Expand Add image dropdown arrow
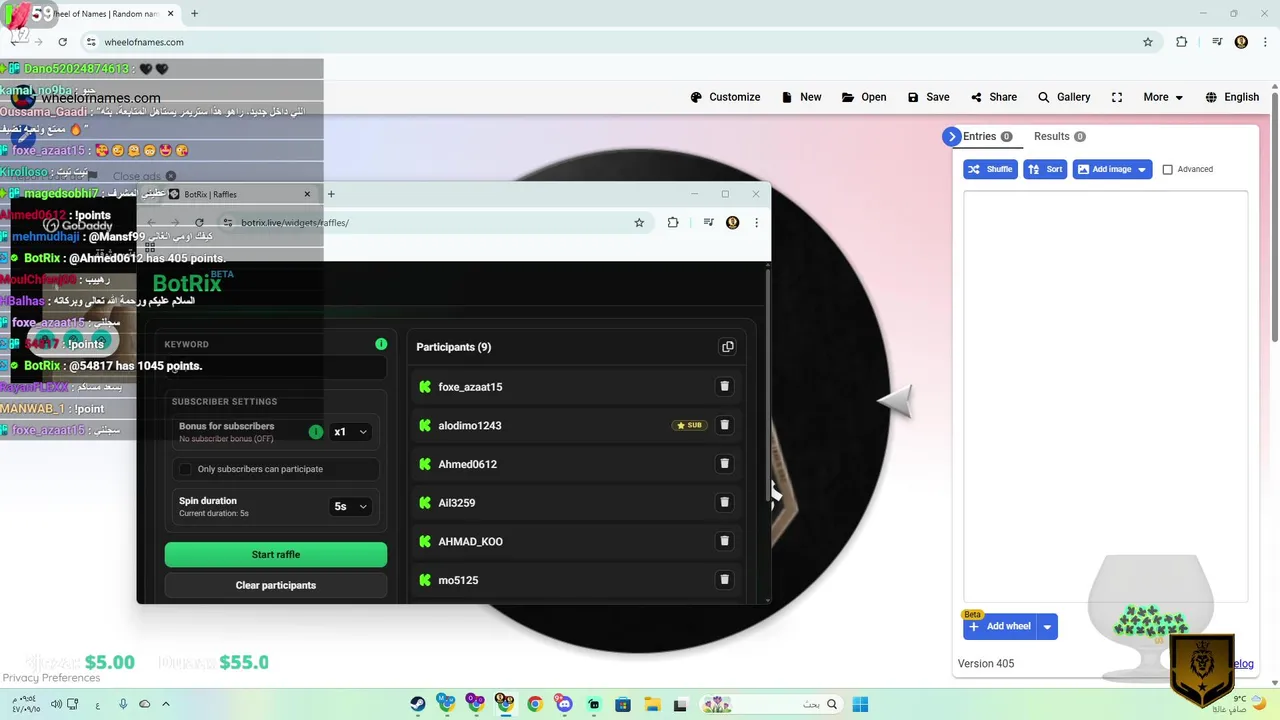Screen dimensions: 1280x720 coord(1143,169)
